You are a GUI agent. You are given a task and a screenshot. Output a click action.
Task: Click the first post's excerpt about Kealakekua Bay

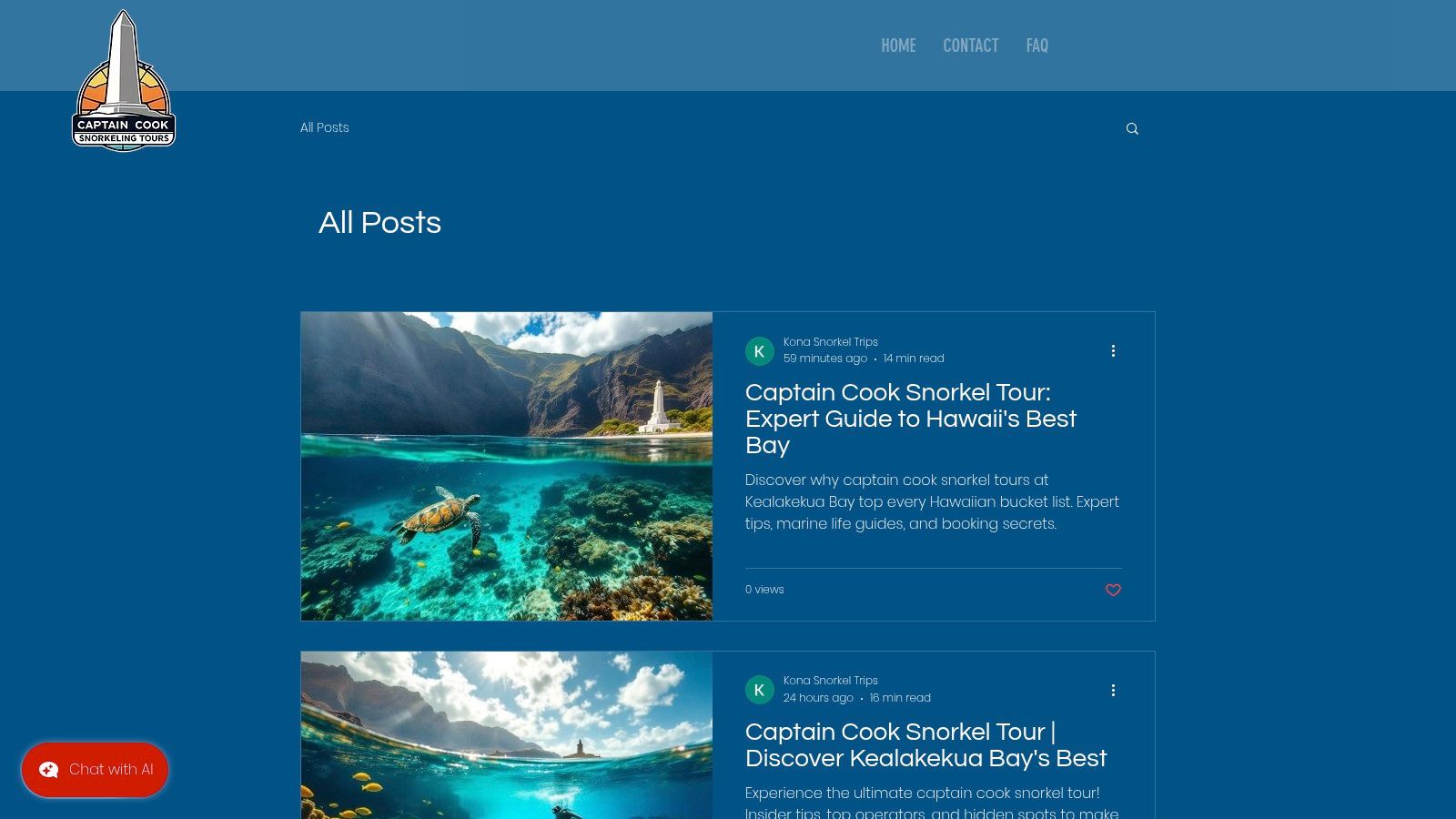pyautogui.click(x=932, y=501)
